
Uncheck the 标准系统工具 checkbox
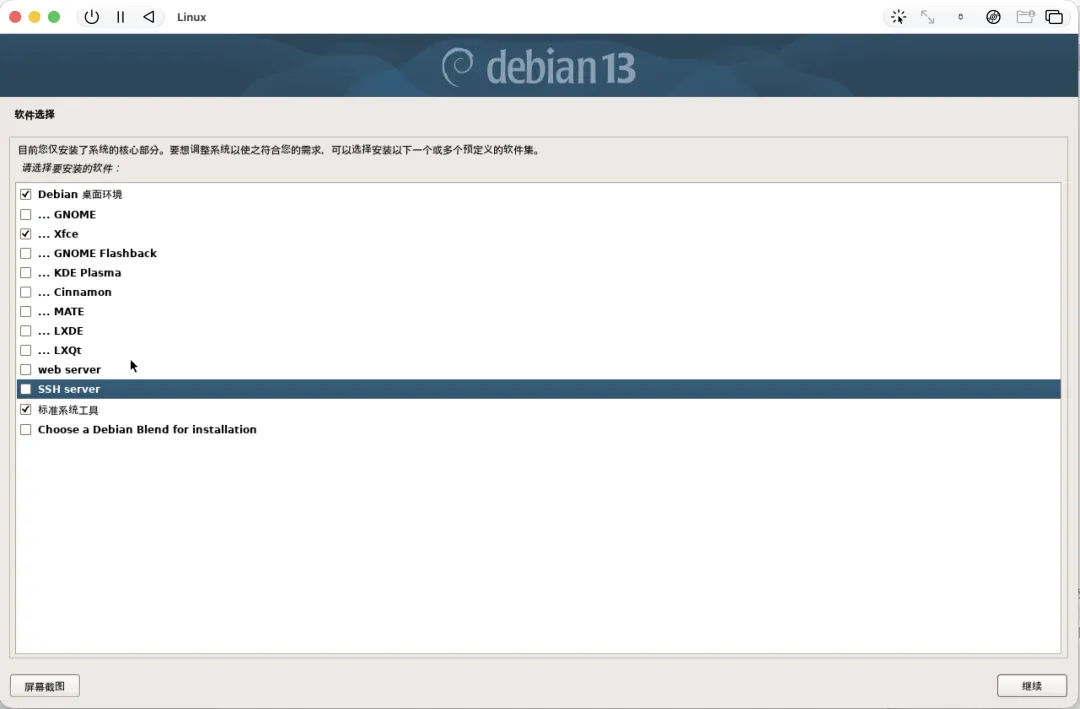coord(25,409)
